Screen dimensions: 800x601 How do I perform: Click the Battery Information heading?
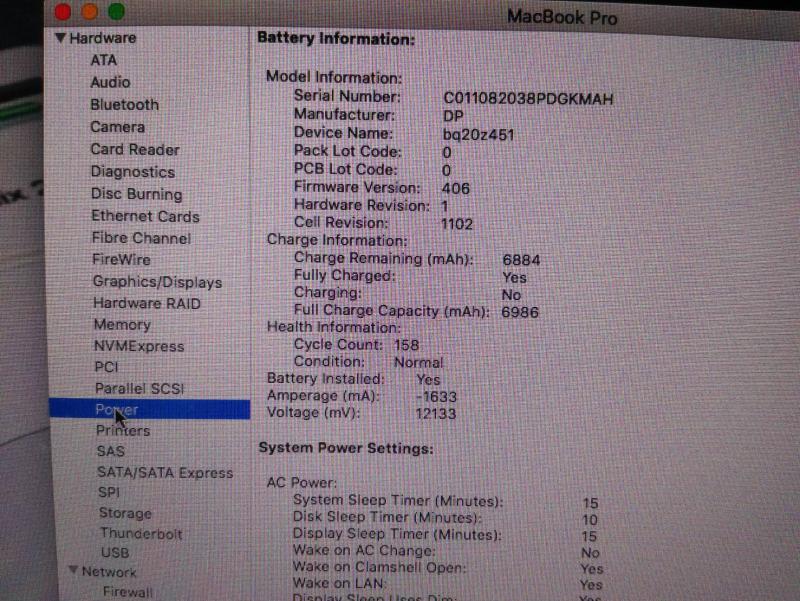coord(336,39)
